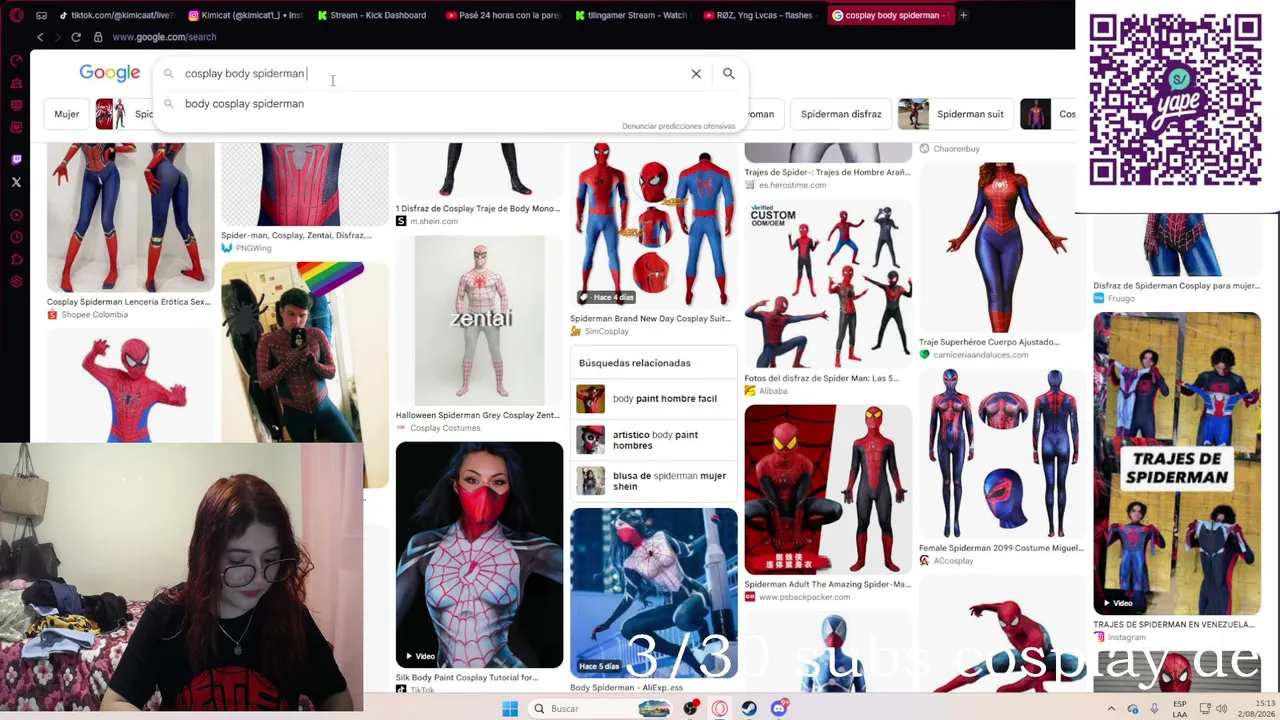
Task: Open Twitch from the Opera sidebar
Action: [x=16, y=160]
